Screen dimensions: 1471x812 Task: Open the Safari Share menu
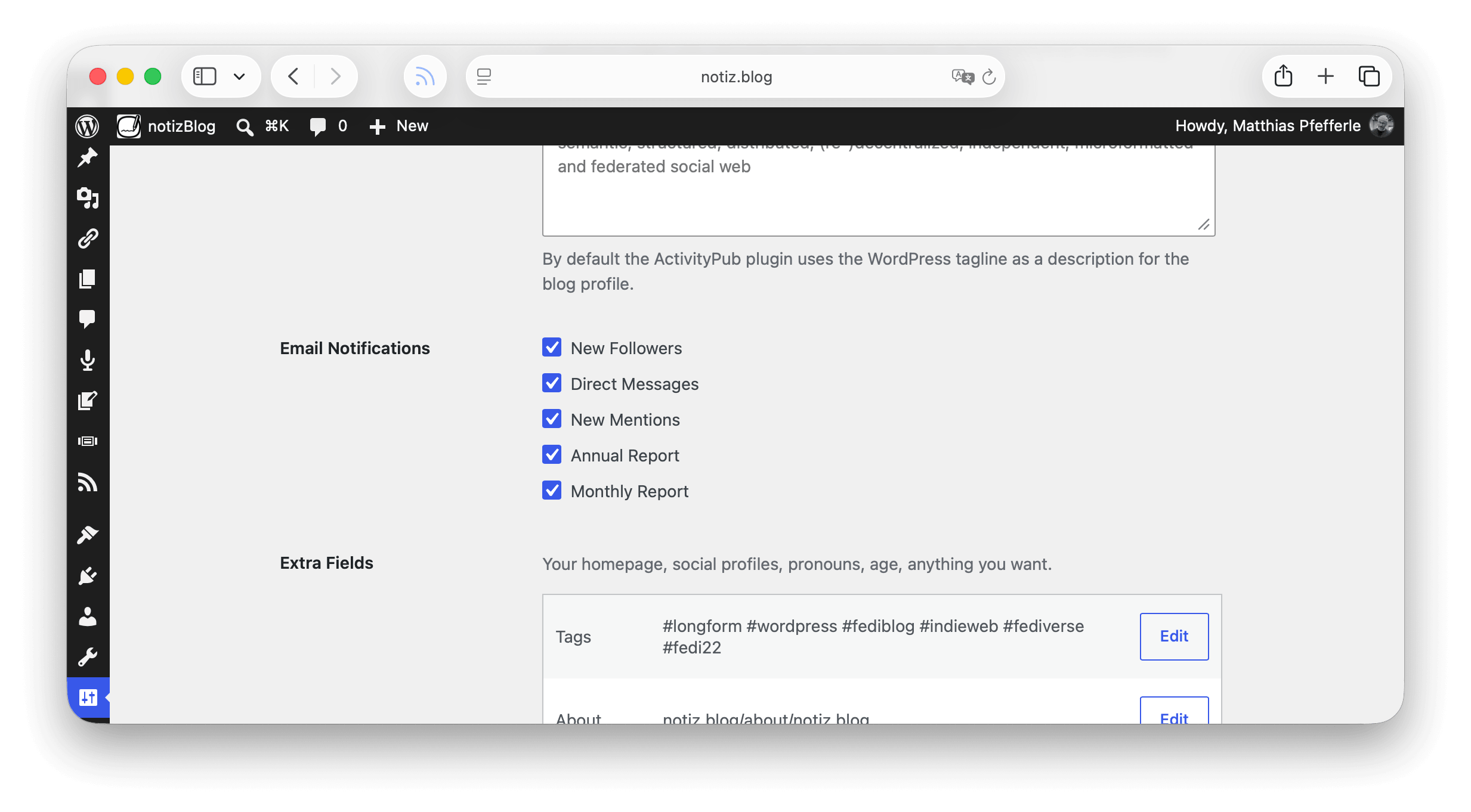1283,76
